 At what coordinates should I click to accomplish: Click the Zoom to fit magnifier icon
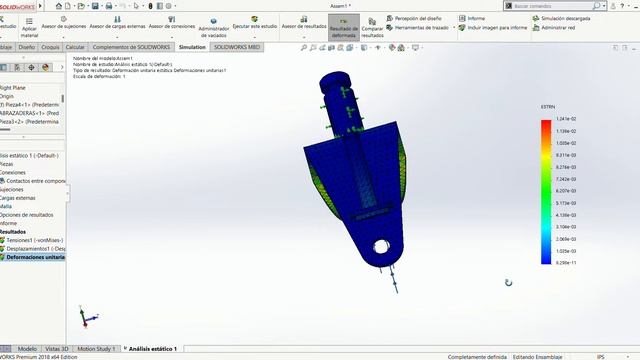pos(304,48)
